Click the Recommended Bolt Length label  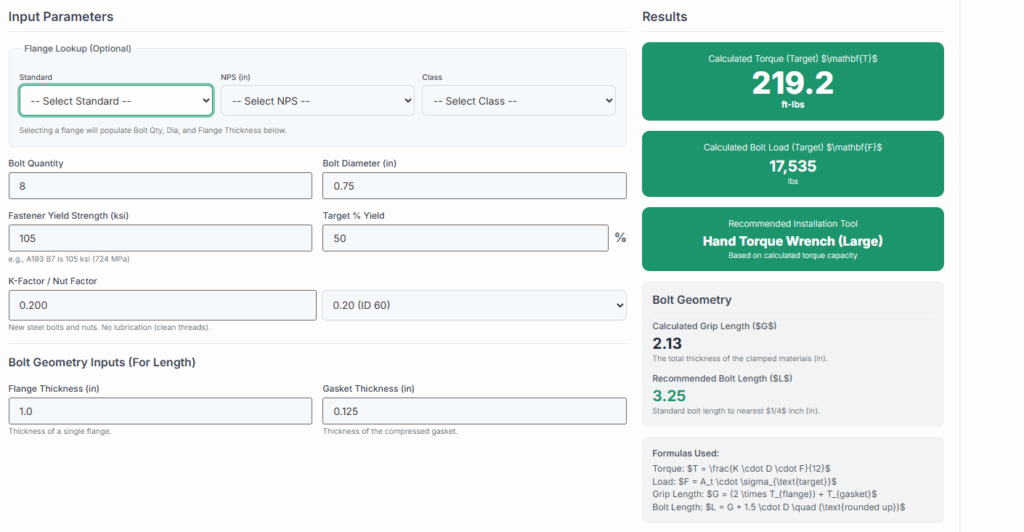[x=722, y=379]
